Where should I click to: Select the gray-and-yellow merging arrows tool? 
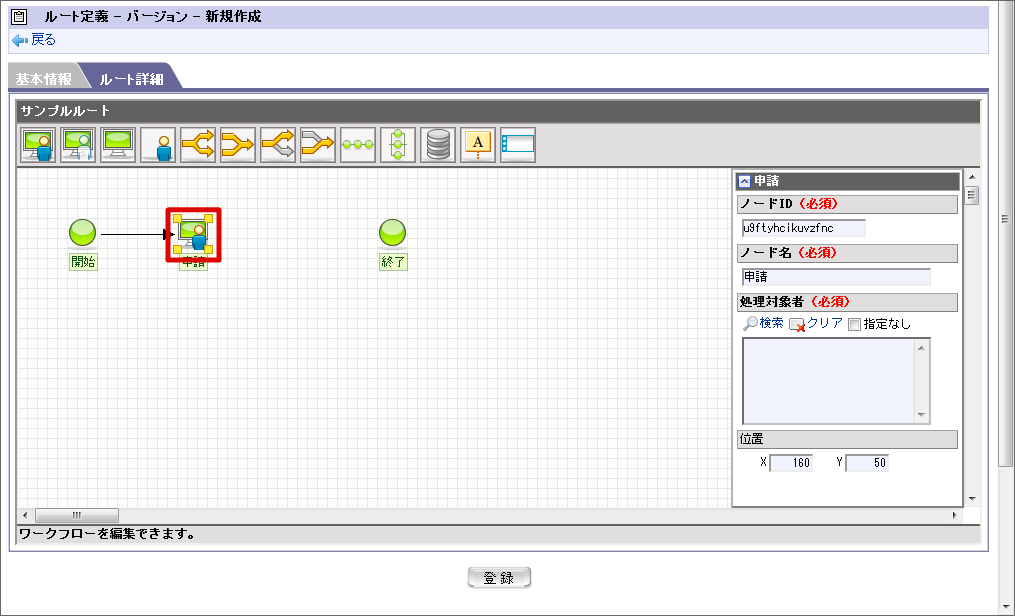(x=318, y=144)
